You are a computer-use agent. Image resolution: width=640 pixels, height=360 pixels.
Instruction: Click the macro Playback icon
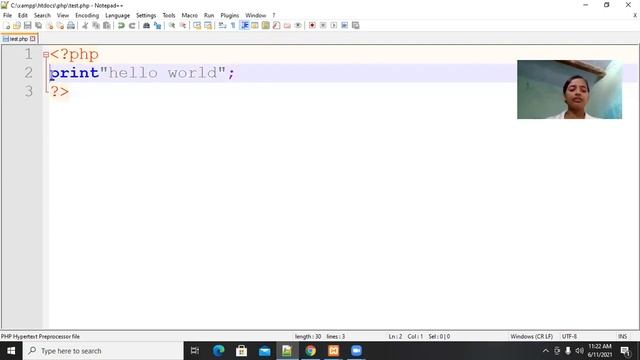click(333, 25)
